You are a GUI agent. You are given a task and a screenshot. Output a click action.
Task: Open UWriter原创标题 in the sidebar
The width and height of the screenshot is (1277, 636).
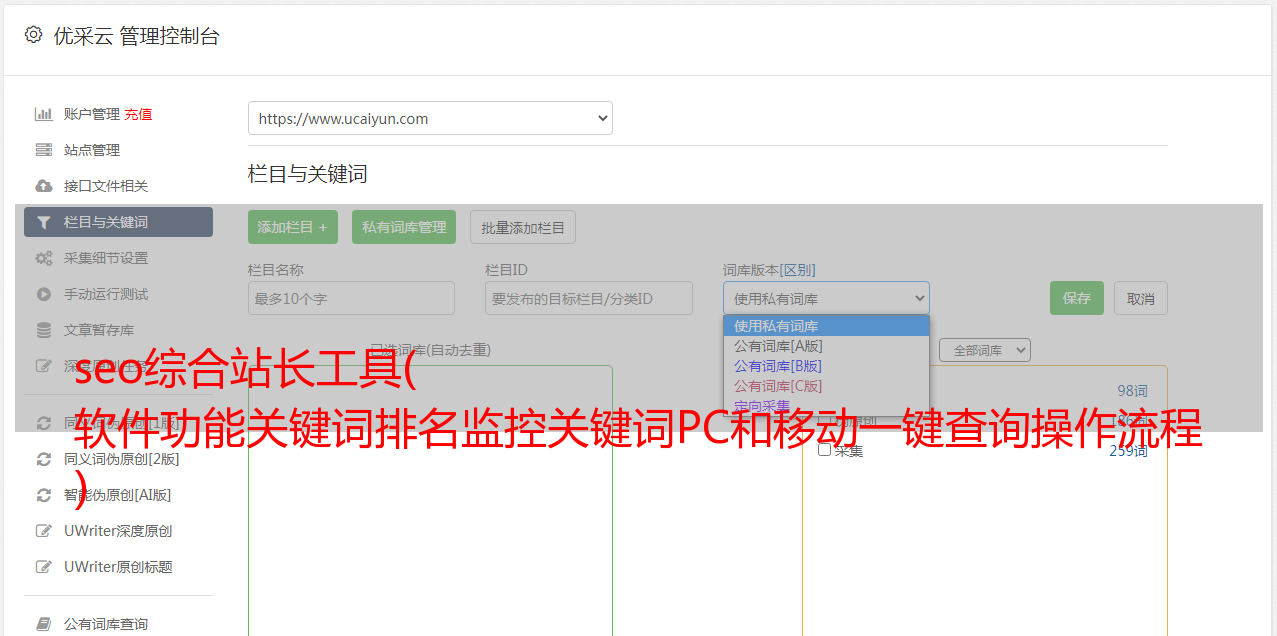118,567
